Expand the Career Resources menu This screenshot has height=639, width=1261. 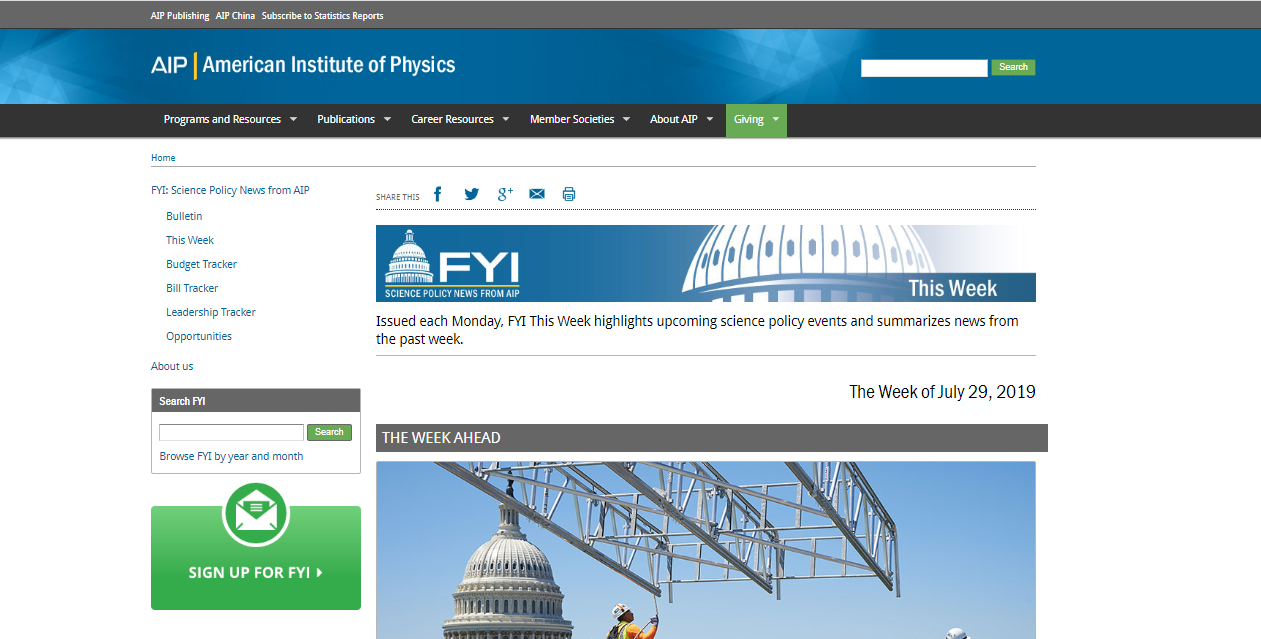pyautogui.click(x=460, y=120)
